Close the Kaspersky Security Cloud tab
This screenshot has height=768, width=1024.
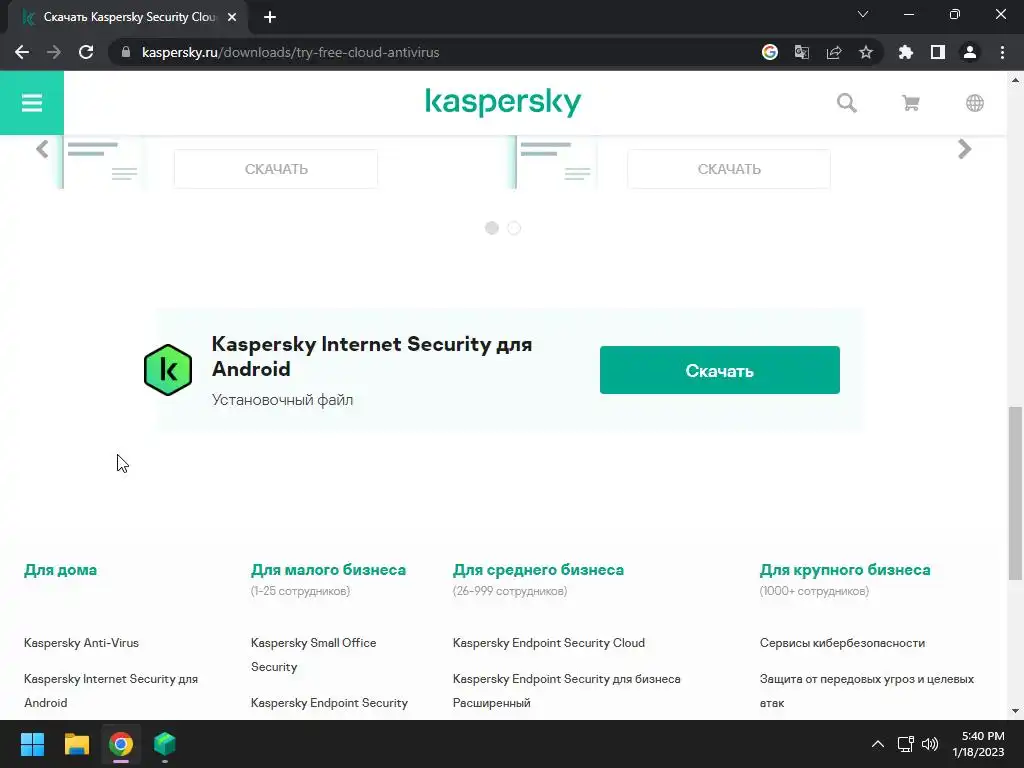[x=232, y=17]
